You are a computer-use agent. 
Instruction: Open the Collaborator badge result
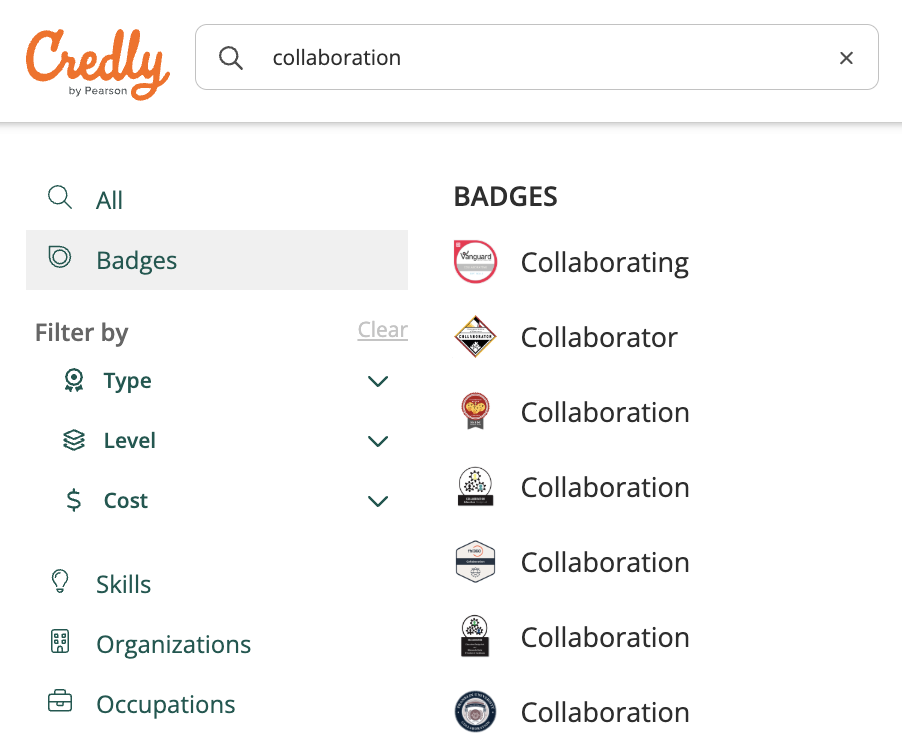(598, 337)
